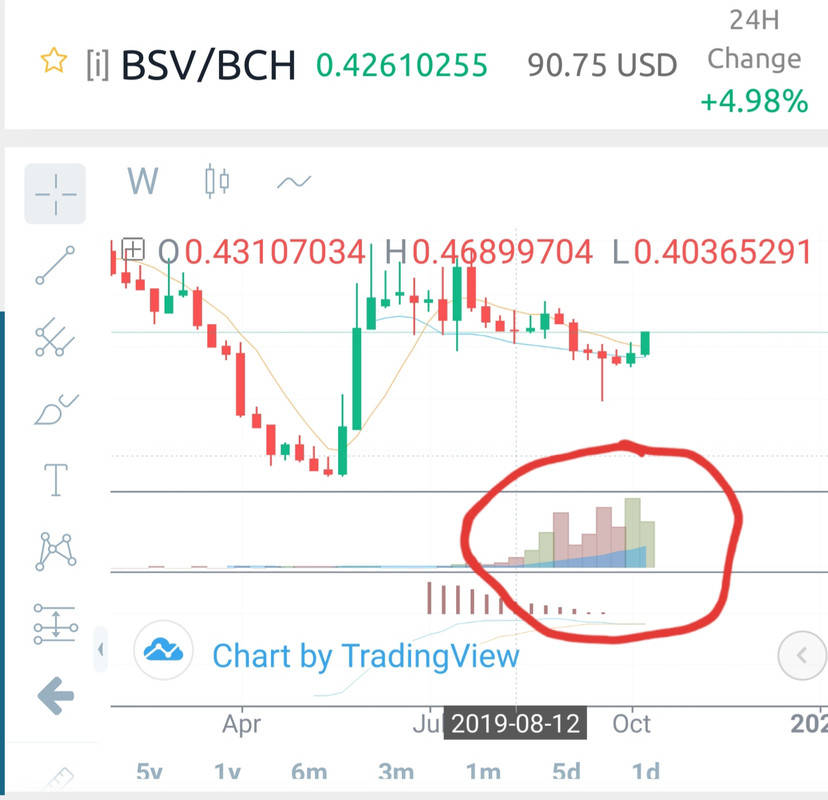Select the XABCD pattern tool

(x=55, y=552)
